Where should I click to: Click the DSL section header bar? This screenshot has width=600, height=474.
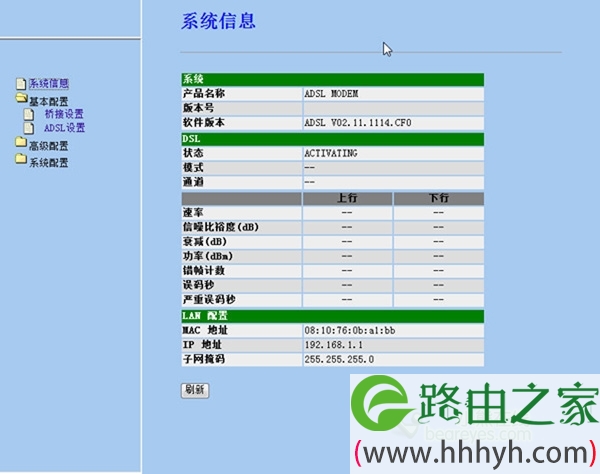[x=333, y=139]
